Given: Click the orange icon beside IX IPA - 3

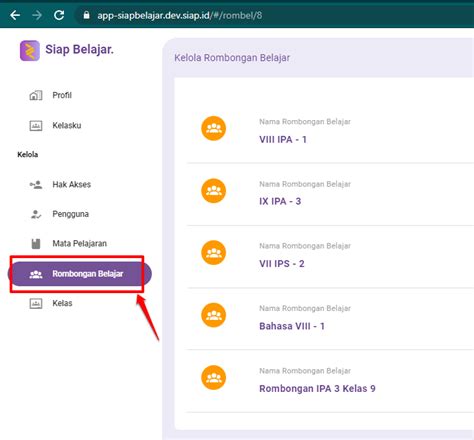Looking at the screenshot, I should 214,191.
